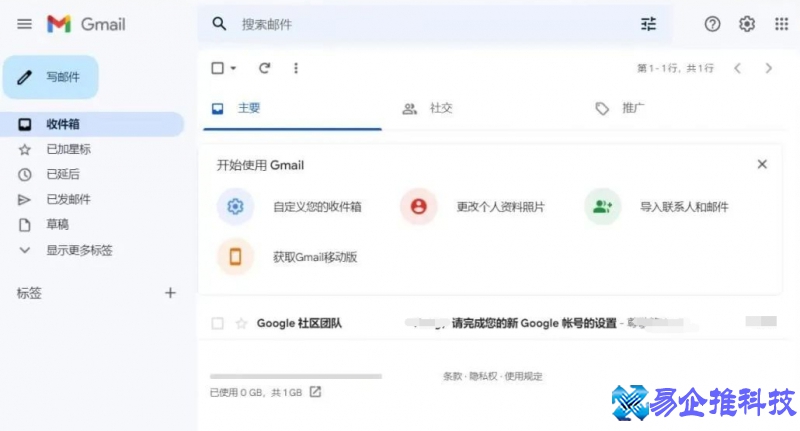Open the Help question mark icon

(712, 24)
